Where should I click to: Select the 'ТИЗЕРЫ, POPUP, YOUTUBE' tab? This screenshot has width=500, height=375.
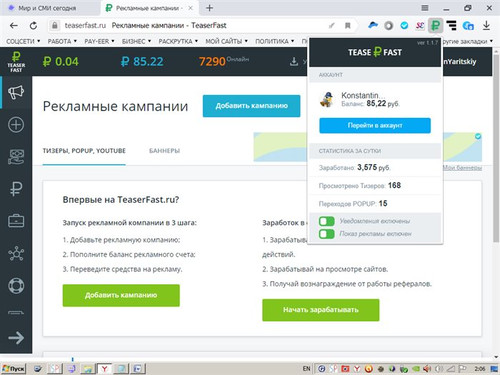tap(84, 151)
